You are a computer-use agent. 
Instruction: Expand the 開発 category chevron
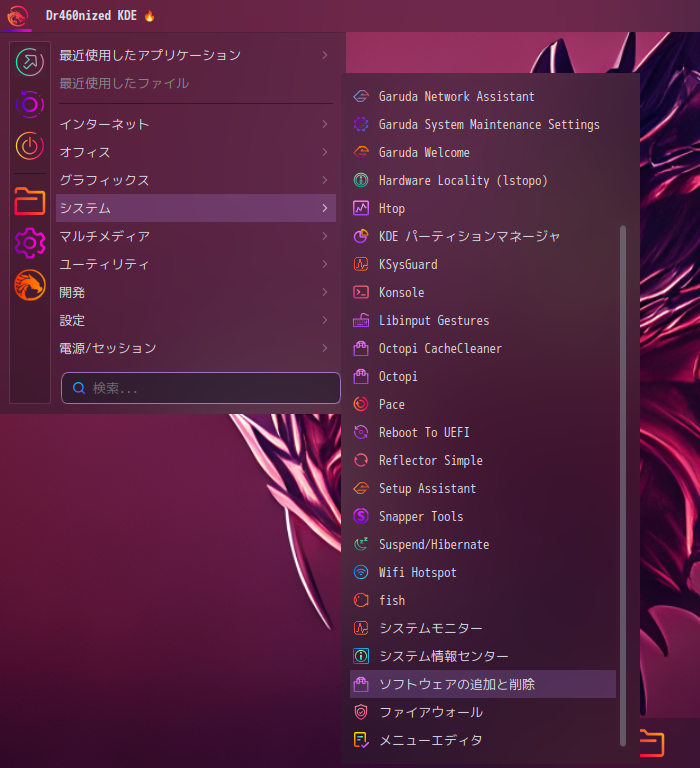point(325,292)
